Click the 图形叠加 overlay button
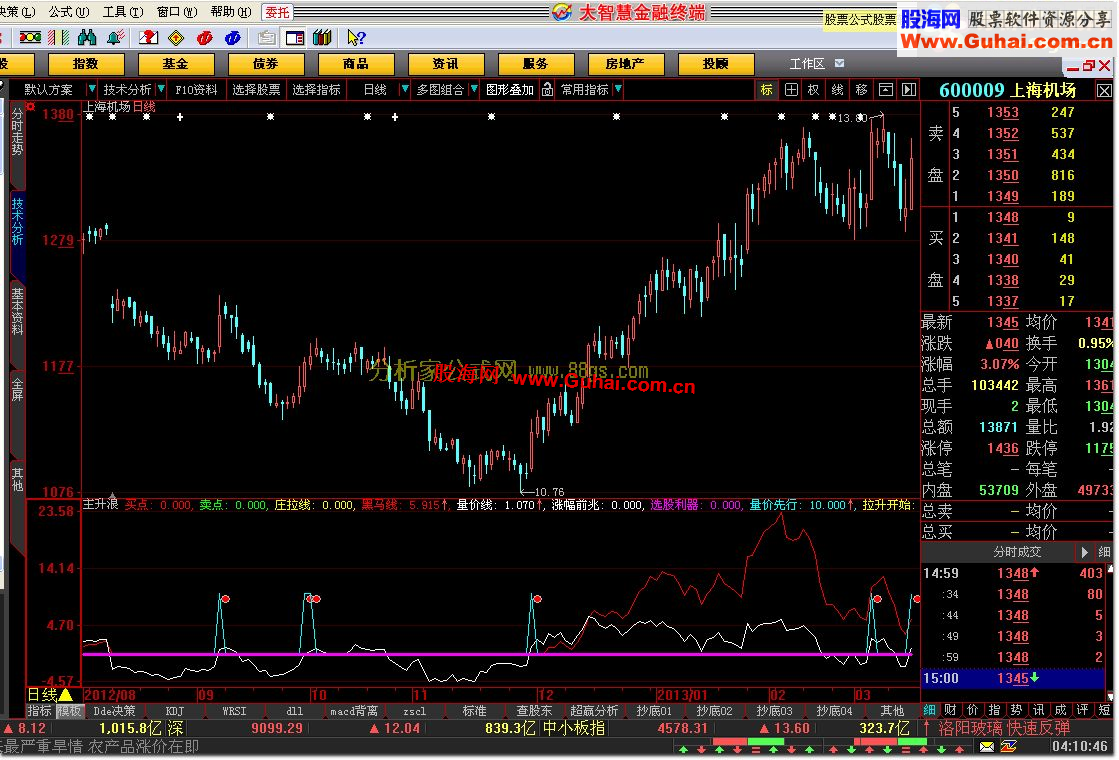This screenshot has width=1119, height=760. tap(510, 89)
